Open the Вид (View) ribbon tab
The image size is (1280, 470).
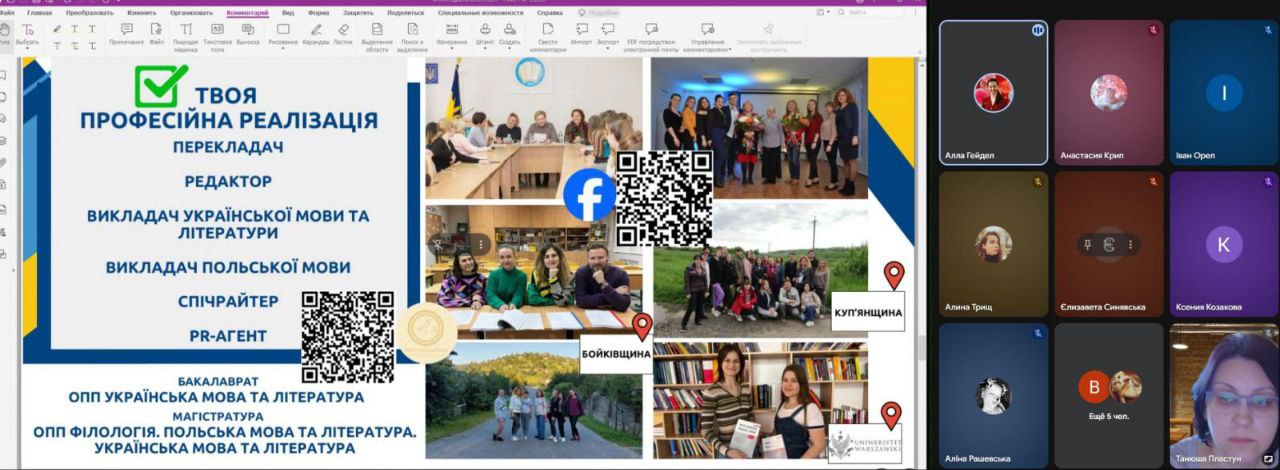point(288,13)
